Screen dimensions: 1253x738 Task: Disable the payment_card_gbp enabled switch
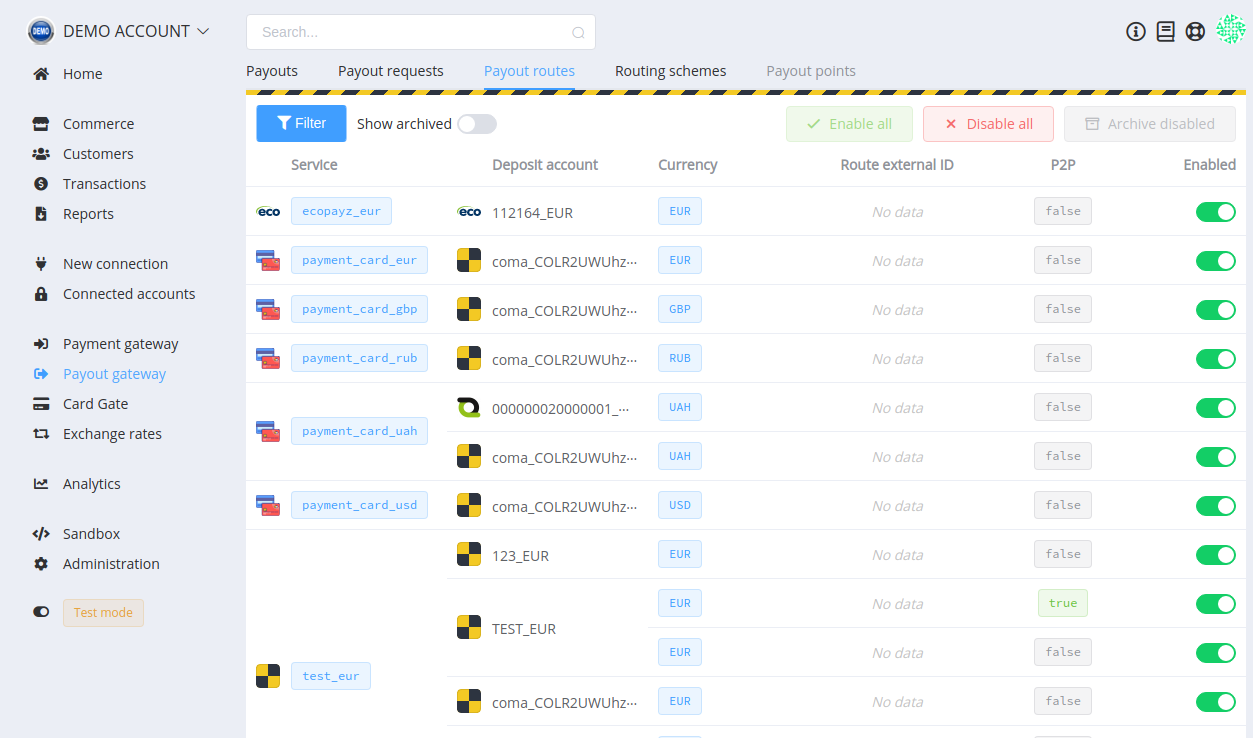1216,310
